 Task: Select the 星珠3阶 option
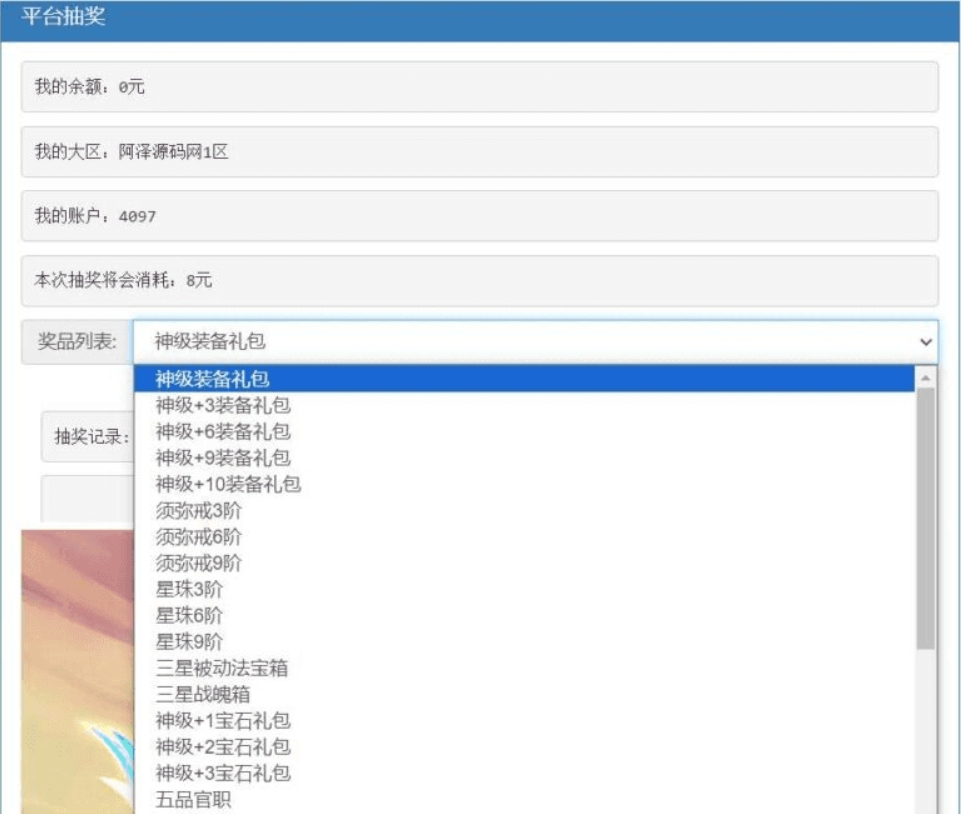coord(190,589)
